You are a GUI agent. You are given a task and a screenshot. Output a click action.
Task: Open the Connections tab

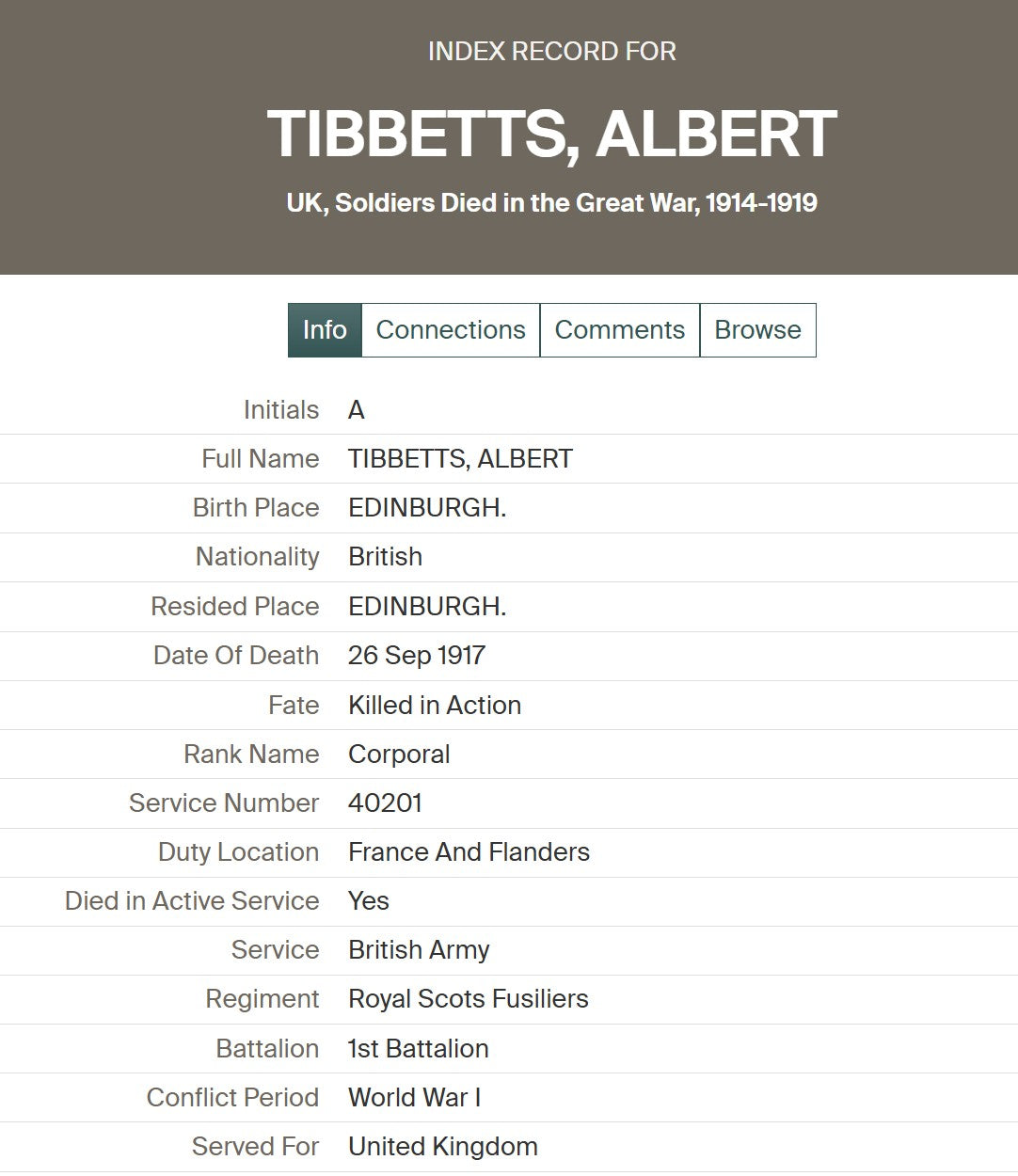451,330
